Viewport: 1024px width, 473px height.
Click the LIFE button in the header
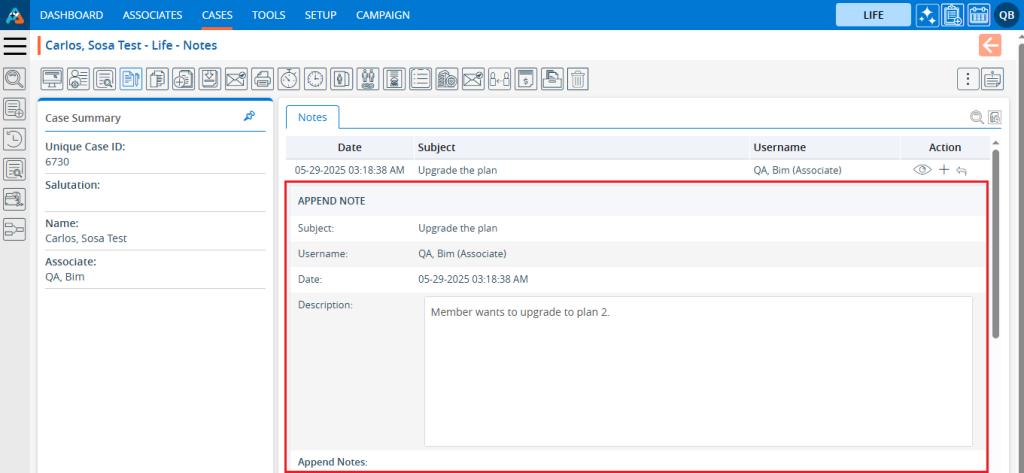[873, 15]
